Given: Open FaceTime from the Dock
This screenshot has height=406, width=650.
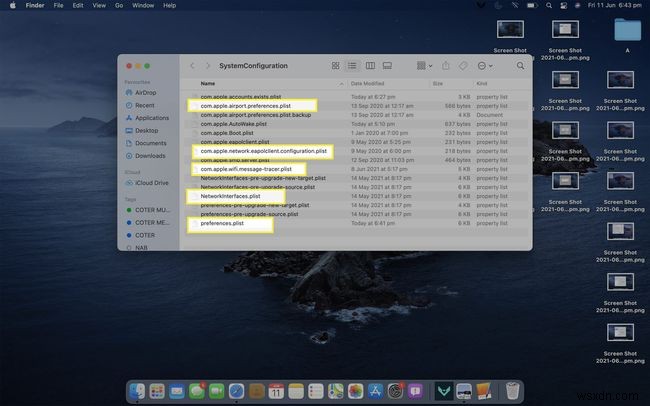Looking at the screenshot, I should tap(217, 391).
